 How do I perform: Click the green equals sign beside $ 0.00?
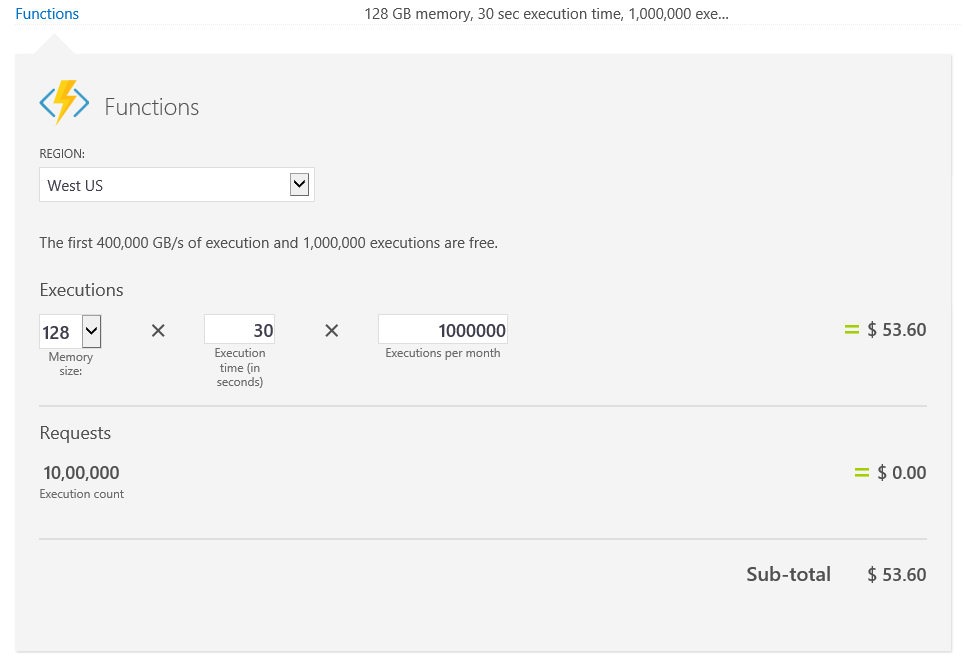point(862,472)
